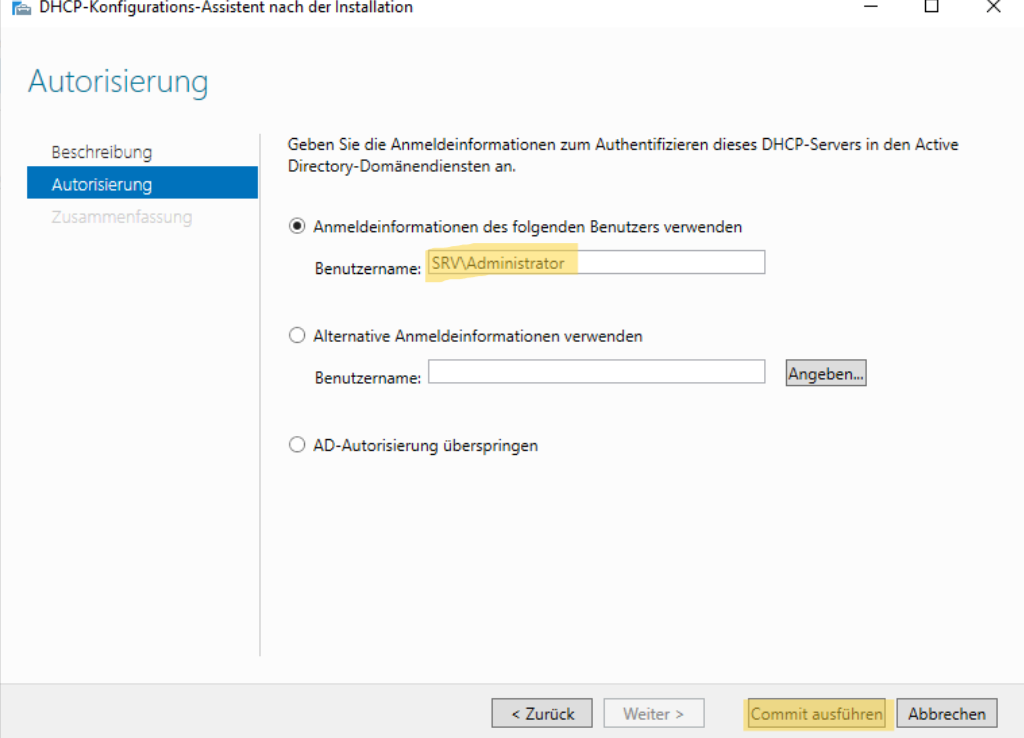Cancel the wizard via 'Abbrechen'

947,713
